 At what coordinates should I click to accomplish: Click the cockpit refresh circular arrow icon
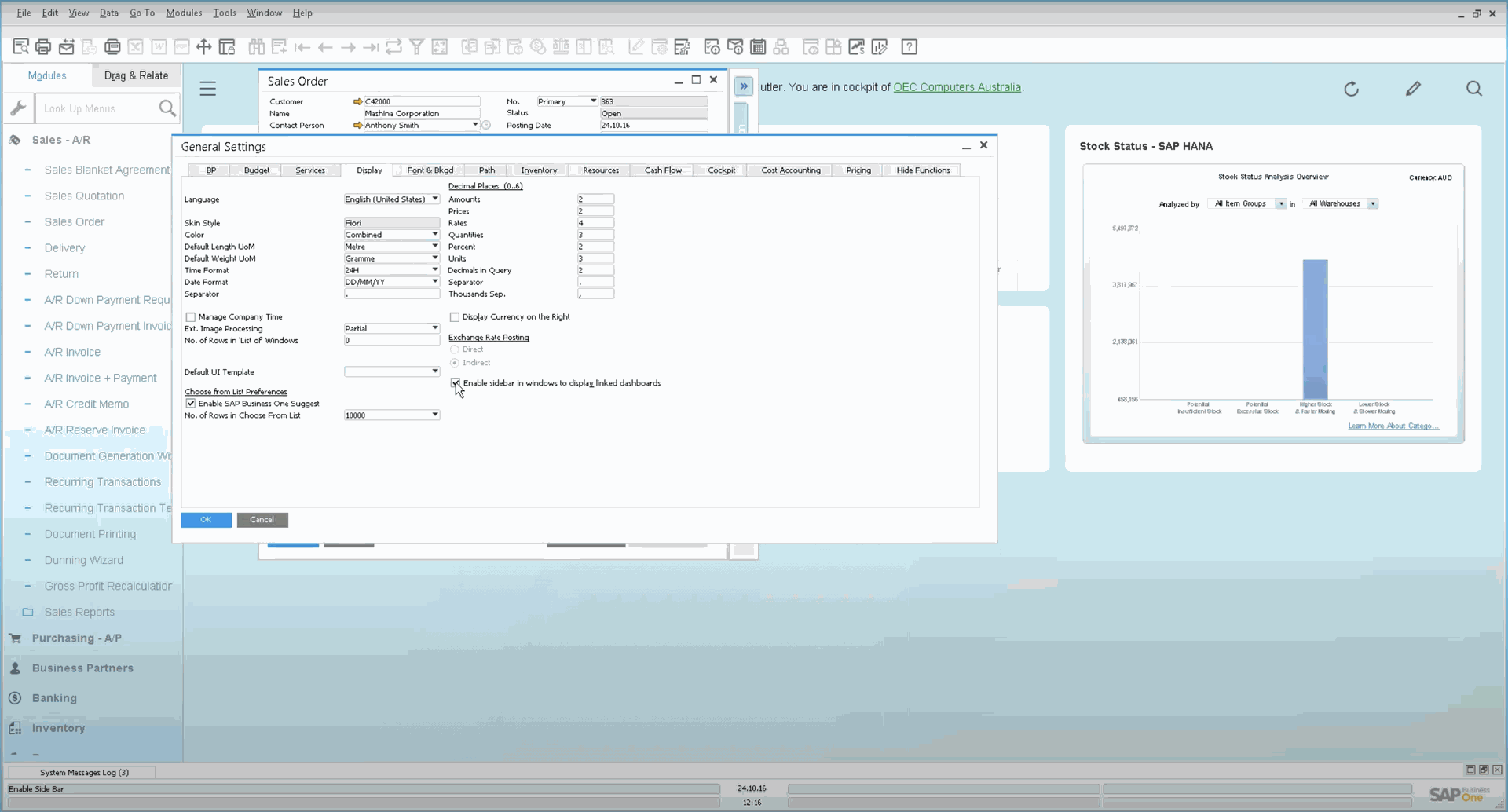(x=1351, y=89)
